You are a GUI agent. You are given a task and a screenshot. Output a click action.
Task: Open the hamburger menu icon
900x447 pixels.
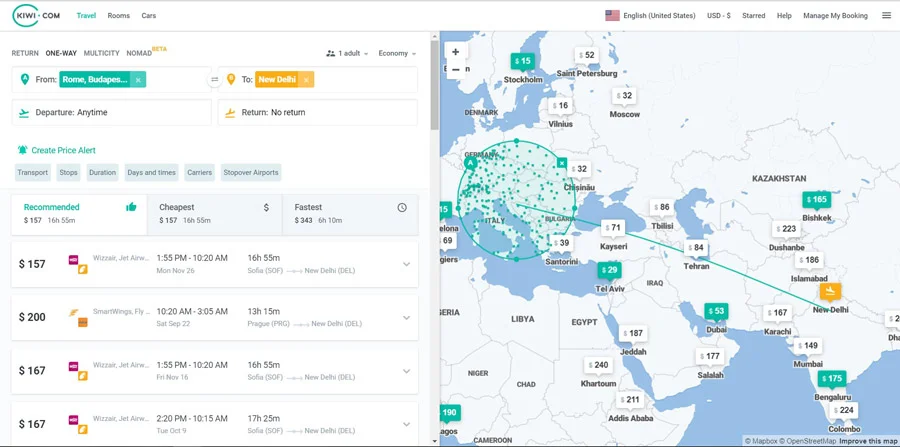[886, 15]
